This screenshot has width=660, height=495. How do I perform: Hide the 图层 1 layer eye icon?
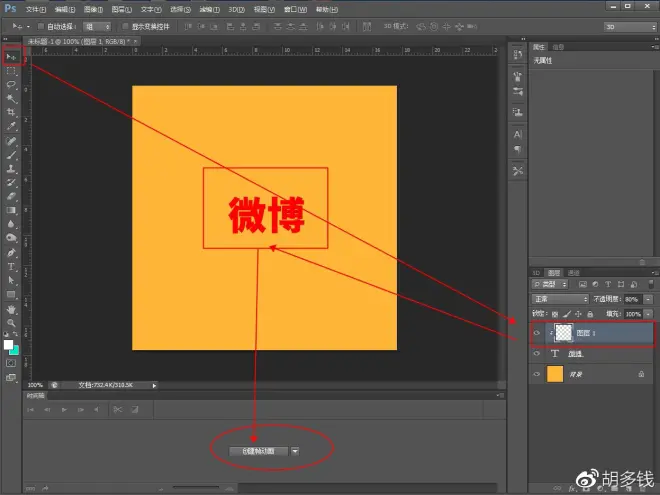tap(537, 333)
